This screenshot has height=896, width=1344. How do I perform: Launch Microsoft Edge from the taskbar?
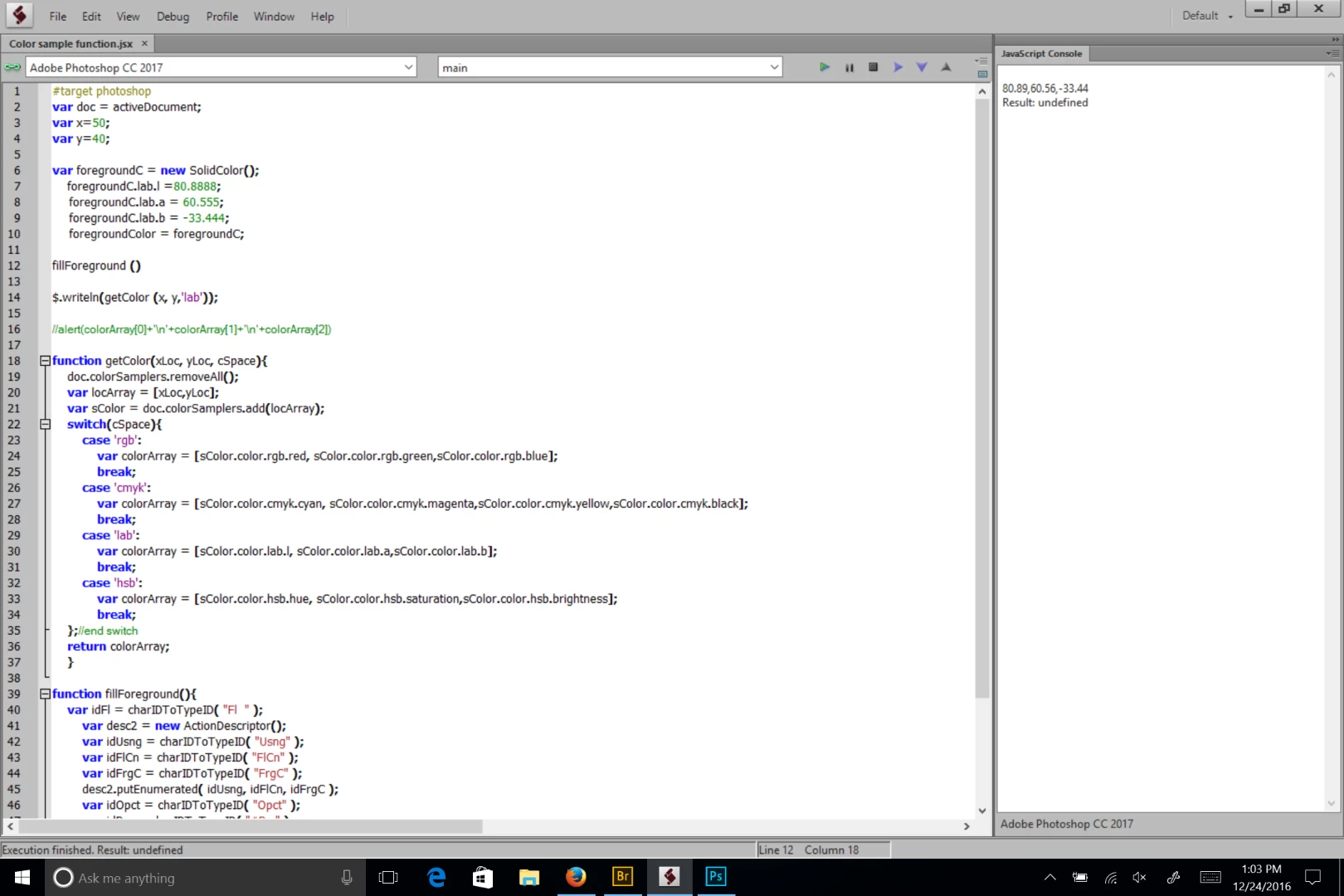point(436,877)
